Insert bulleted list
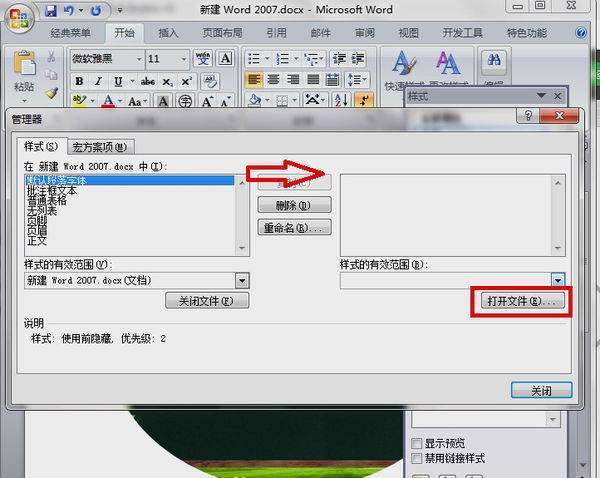 [254, 59]
